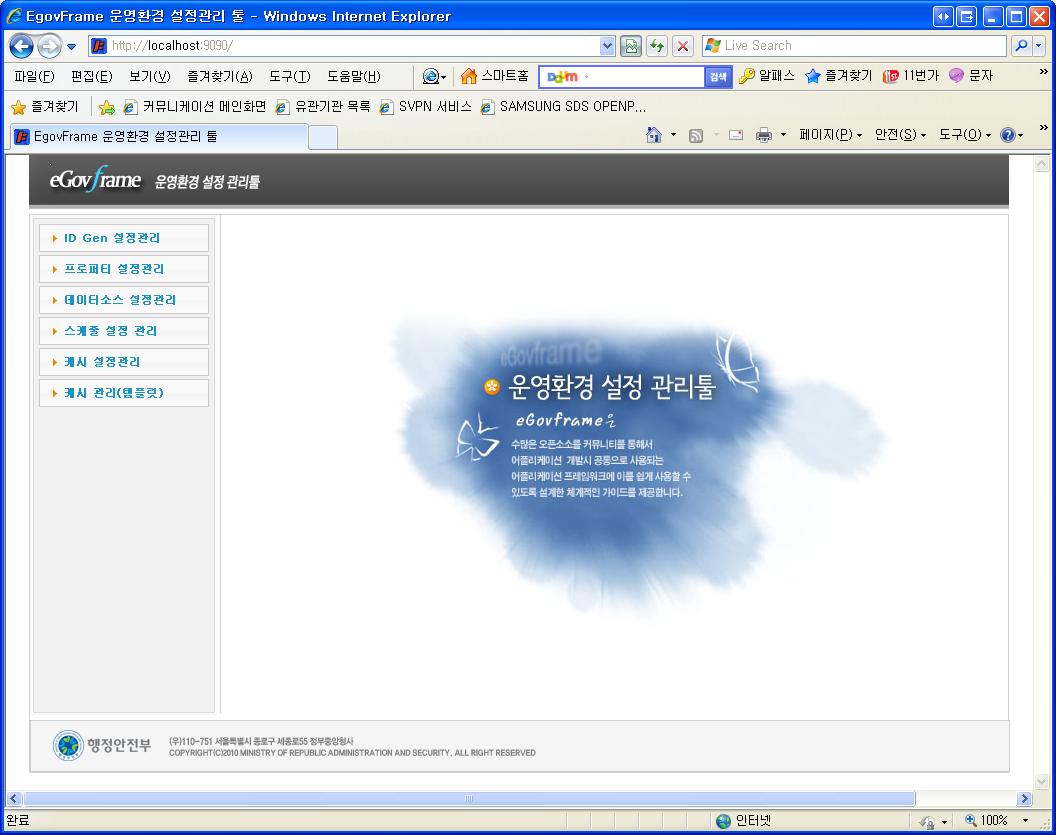Open 데이터소스 설정관리 in sidebar
Viewport: 1056px width, 835px height.
120,300
